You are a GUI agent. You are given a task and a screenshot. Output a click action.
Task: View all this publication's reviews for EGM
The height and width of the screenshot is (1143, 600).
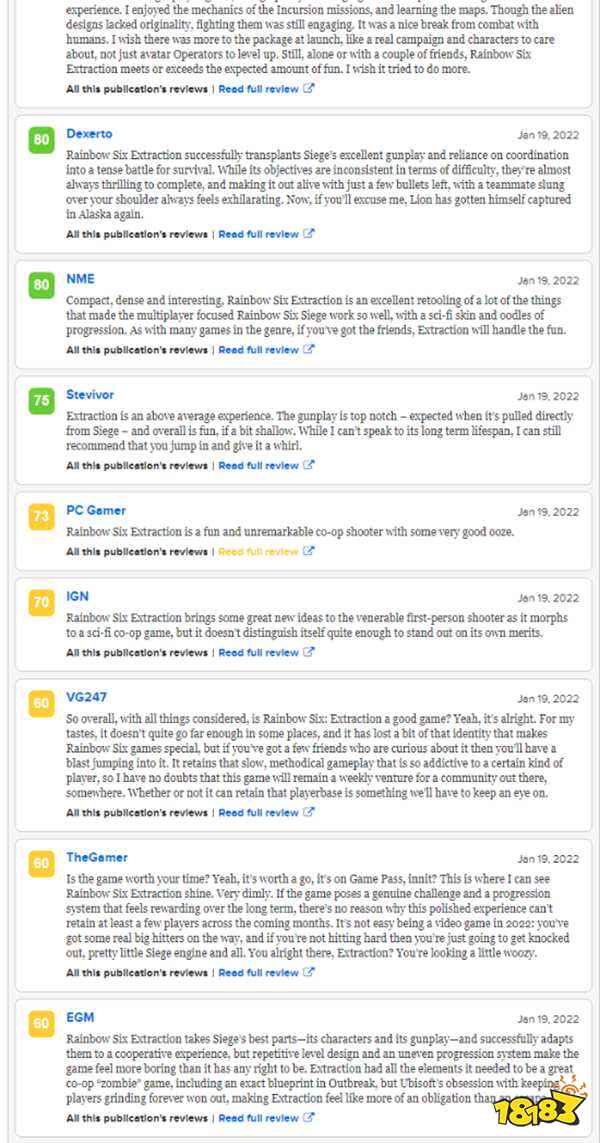point(137,1117)
